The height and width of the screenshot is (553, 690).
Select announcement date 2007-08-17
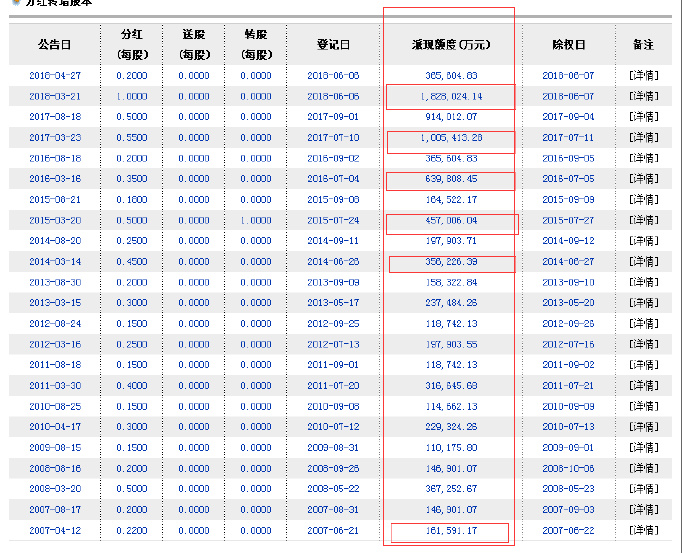tap(55, 509)
